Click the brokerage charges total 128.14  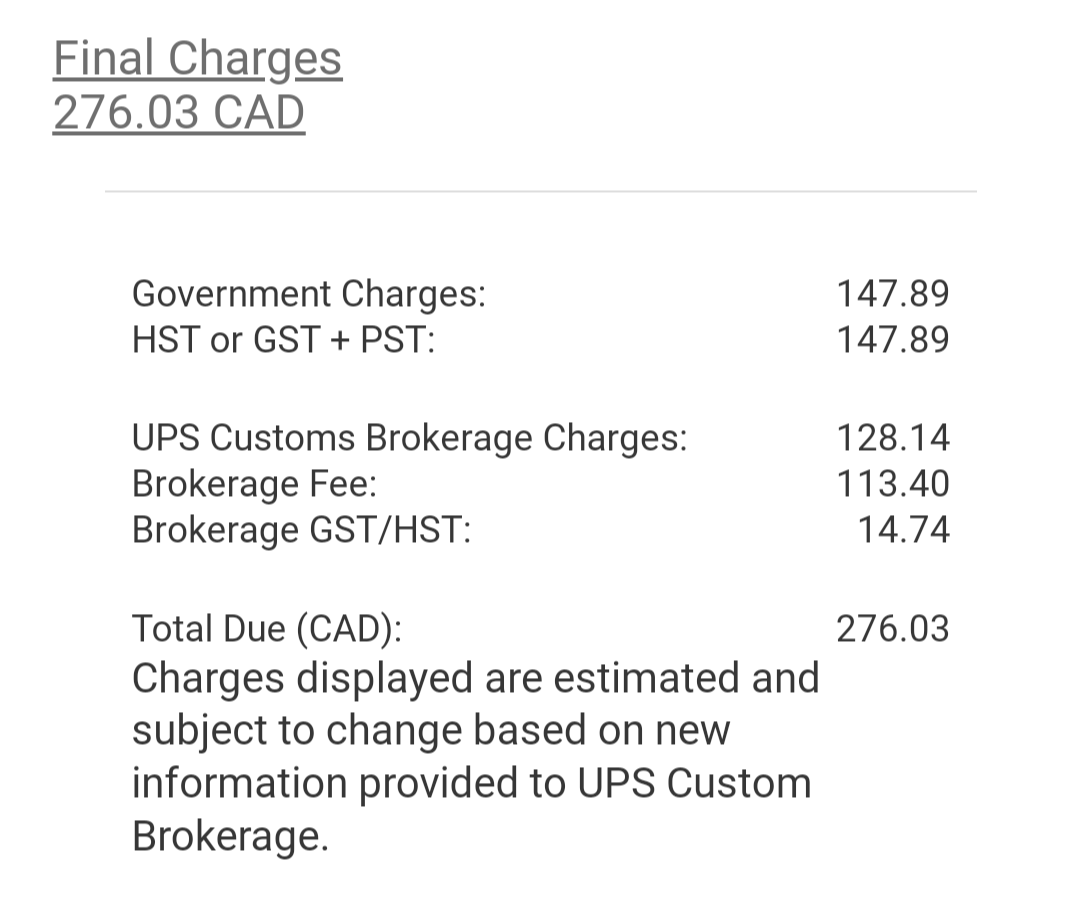[x=893, y=438]
